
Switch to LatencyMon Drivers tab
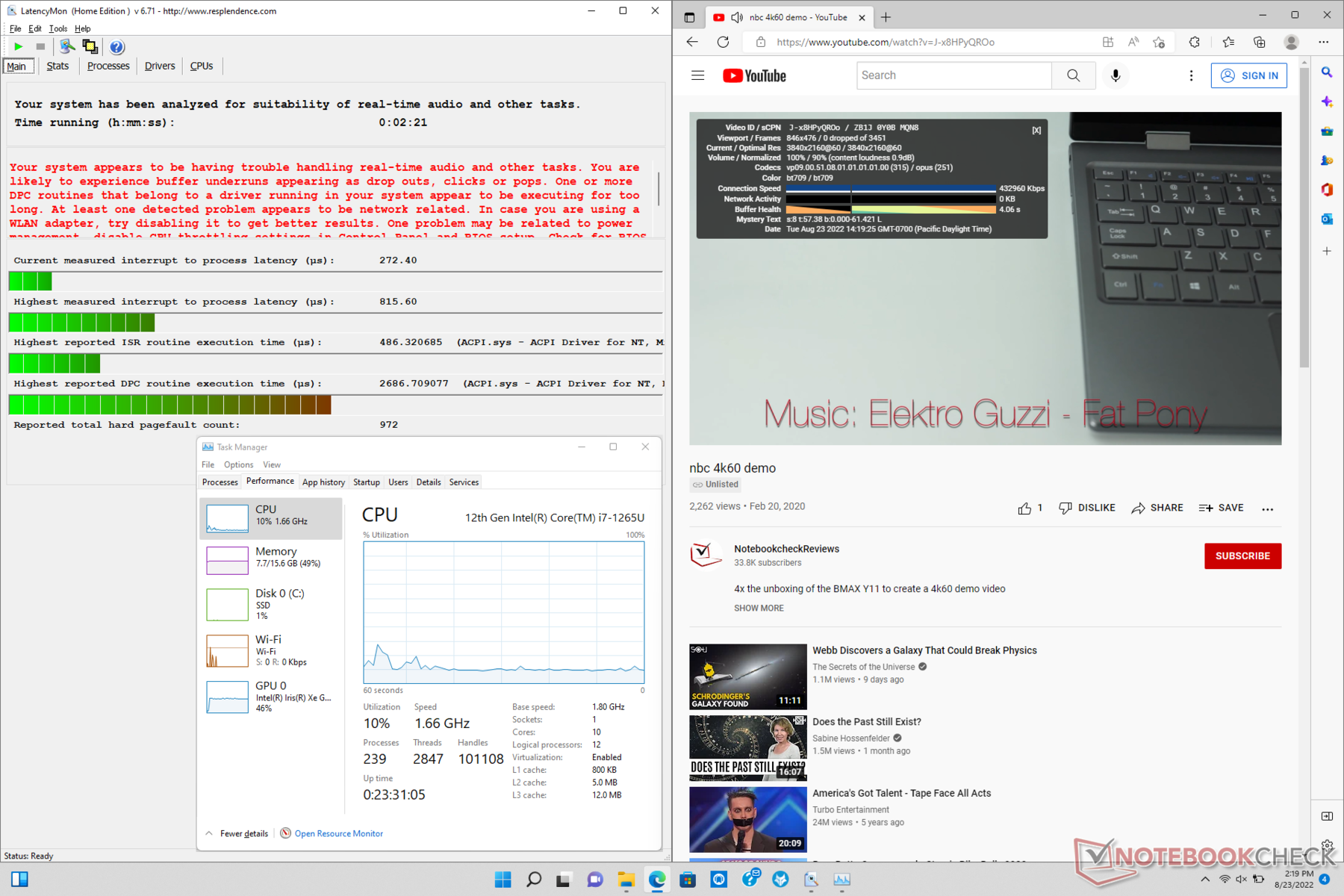coord(160,66)
